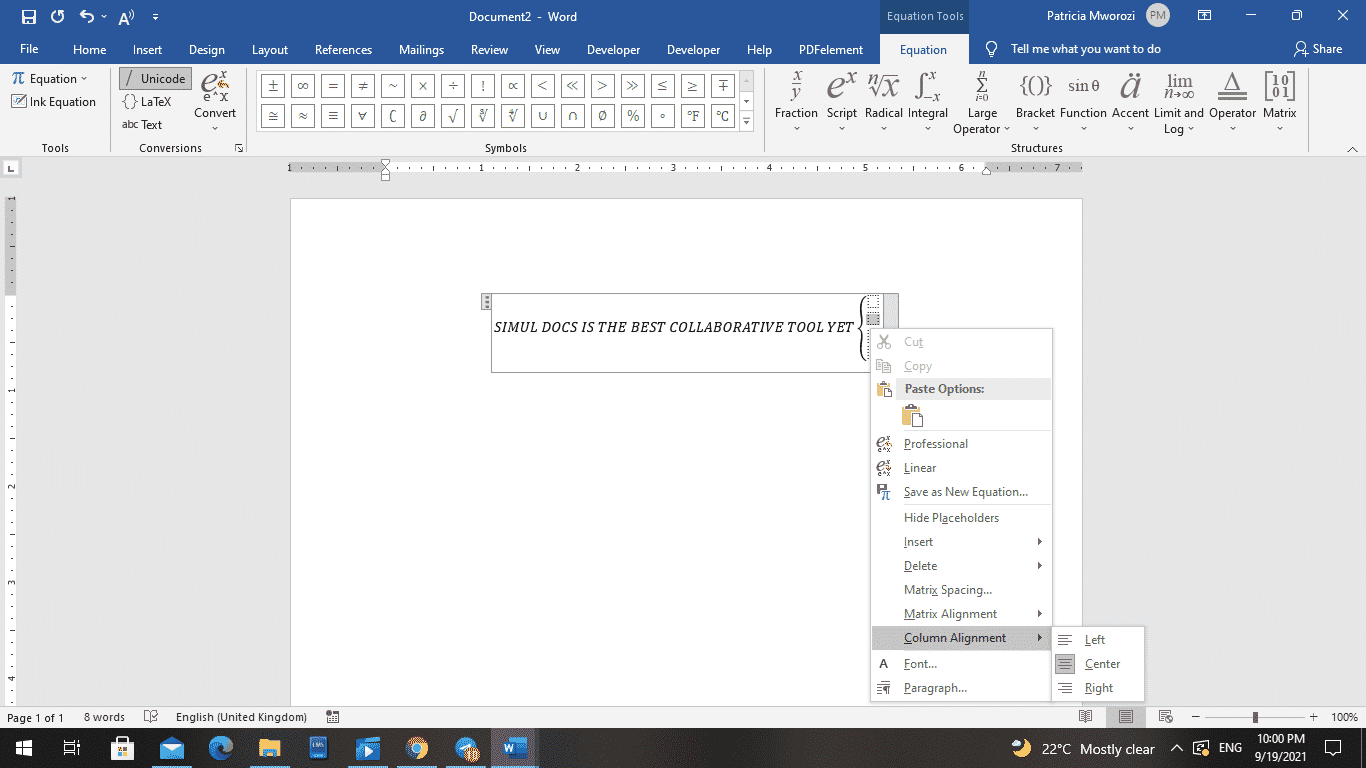
Task: Select Right column alignment
Action: (x=1100, y=687)
